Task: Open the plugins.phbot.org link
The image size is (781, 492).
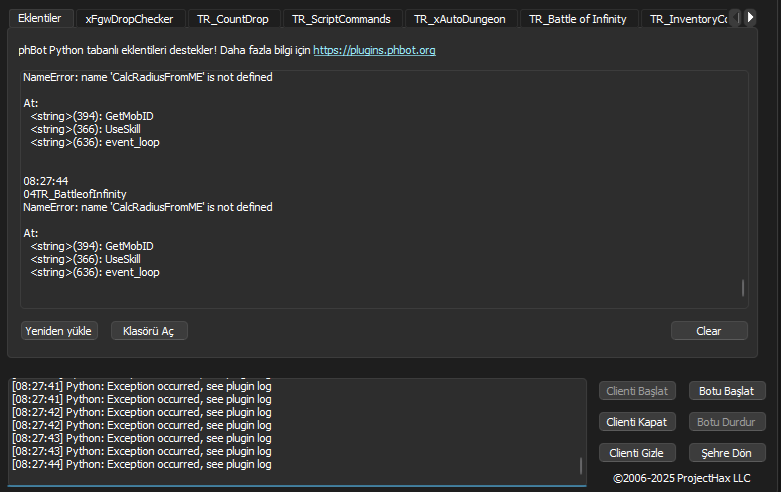Action: click(x=374, y=50)
